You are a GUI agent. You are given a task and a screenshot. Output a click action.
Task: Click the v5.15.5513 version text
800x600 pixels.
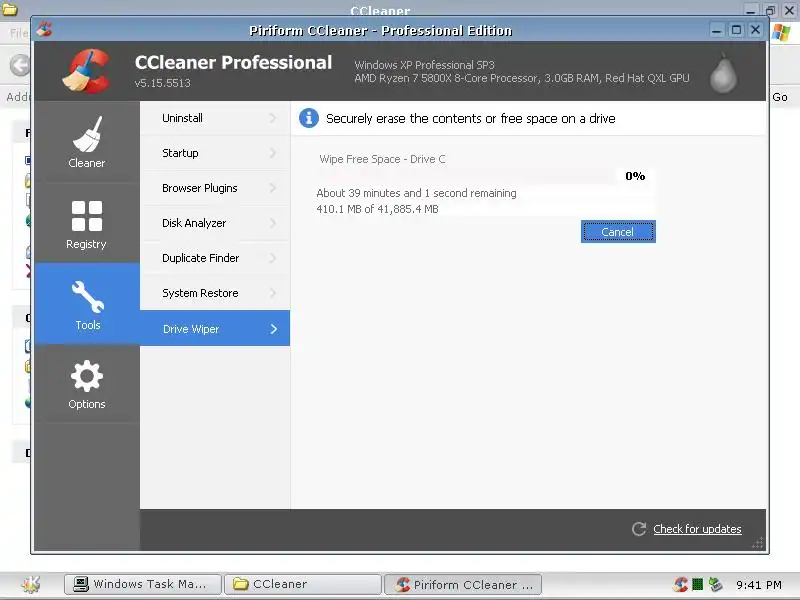click(163, 83)
